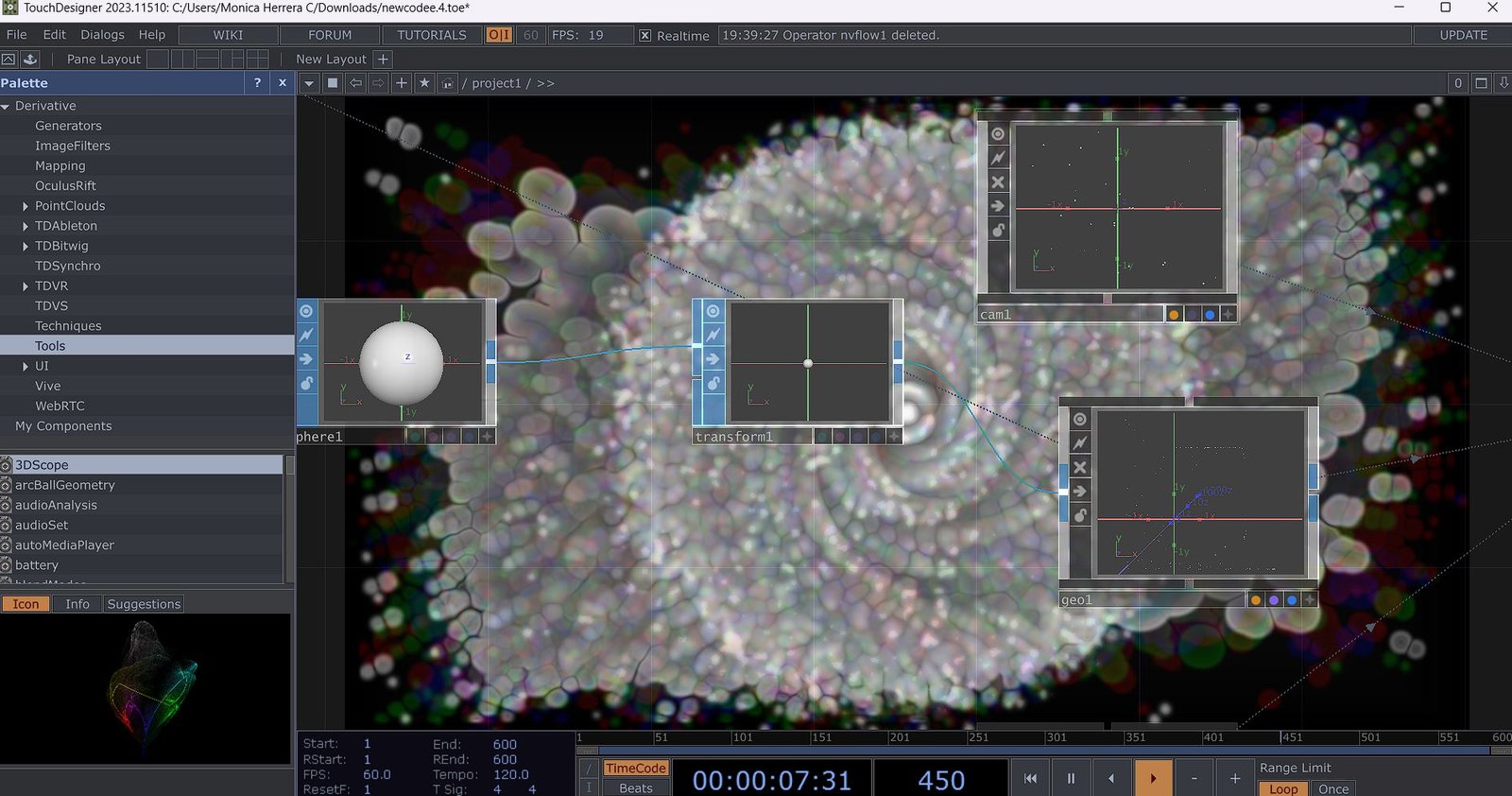
Task: Enable Once range limit mode
Action: pyautogui.click(x=1332, y=788)
